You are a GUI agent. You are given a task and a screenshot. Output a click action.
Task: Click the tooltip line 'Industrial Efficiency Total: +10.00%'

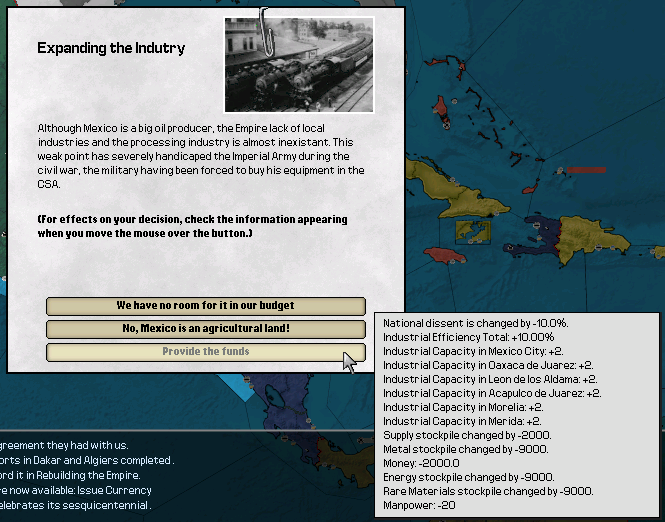click(469, 337)
